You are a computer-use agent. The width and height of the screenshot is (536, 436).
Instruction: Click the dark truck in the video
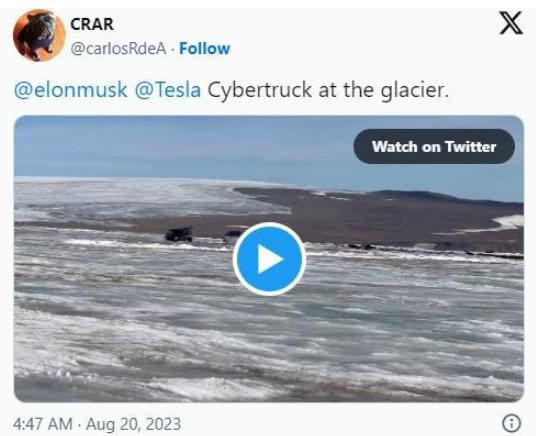coord(179,235)
